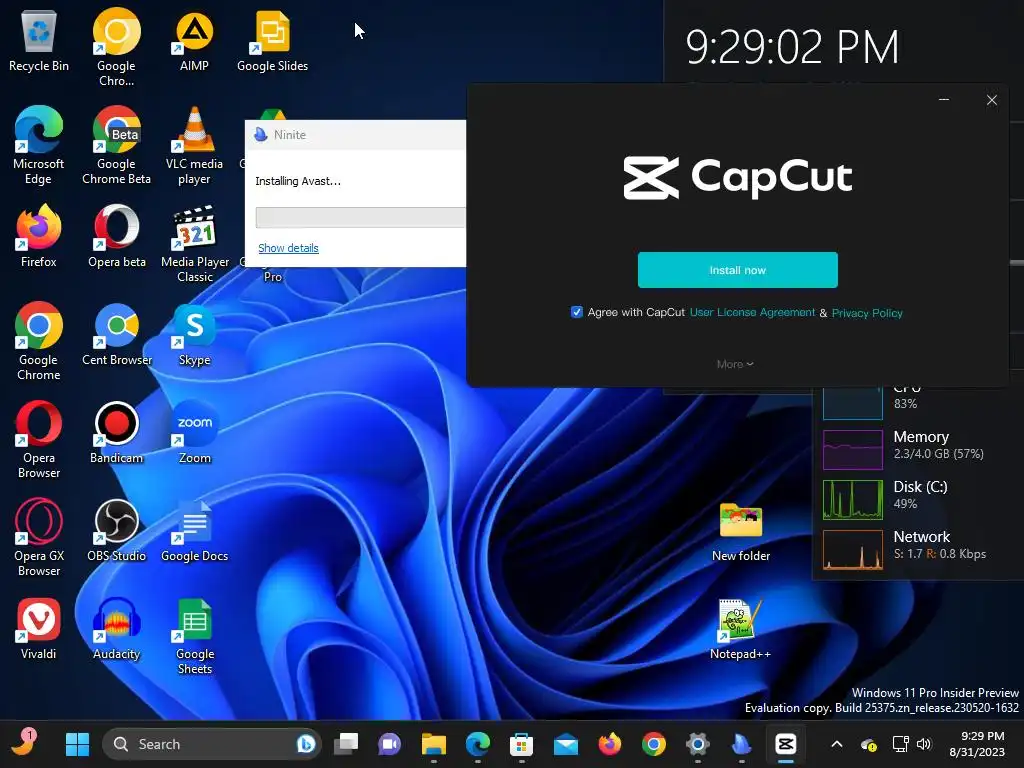Open the CapCut Privacy Policy link

867,313
